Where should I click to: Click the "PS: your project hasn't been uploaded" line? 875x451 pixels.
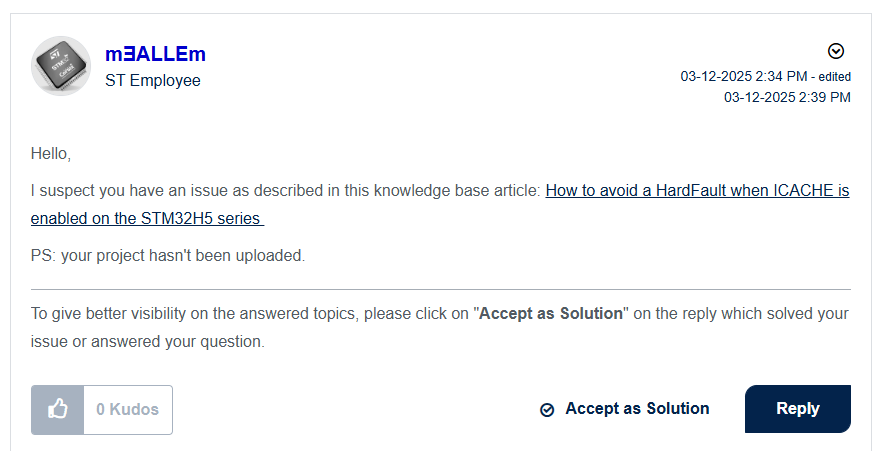167,255
